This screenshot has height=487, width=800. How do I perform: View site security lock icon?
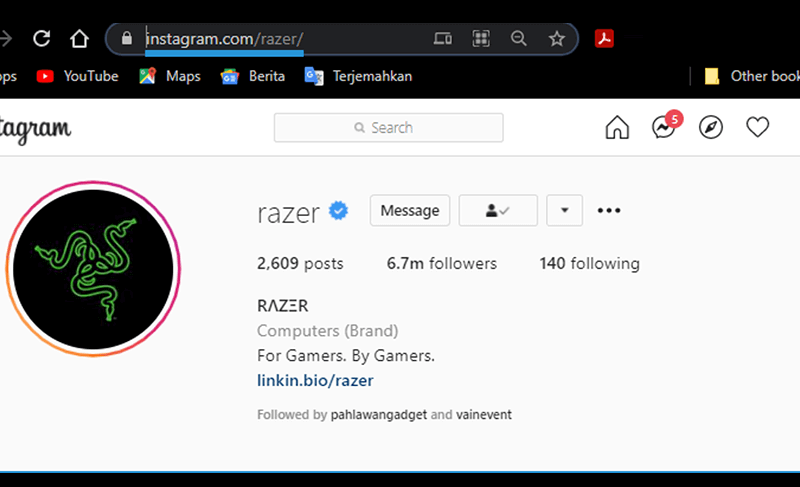point(127,38)
